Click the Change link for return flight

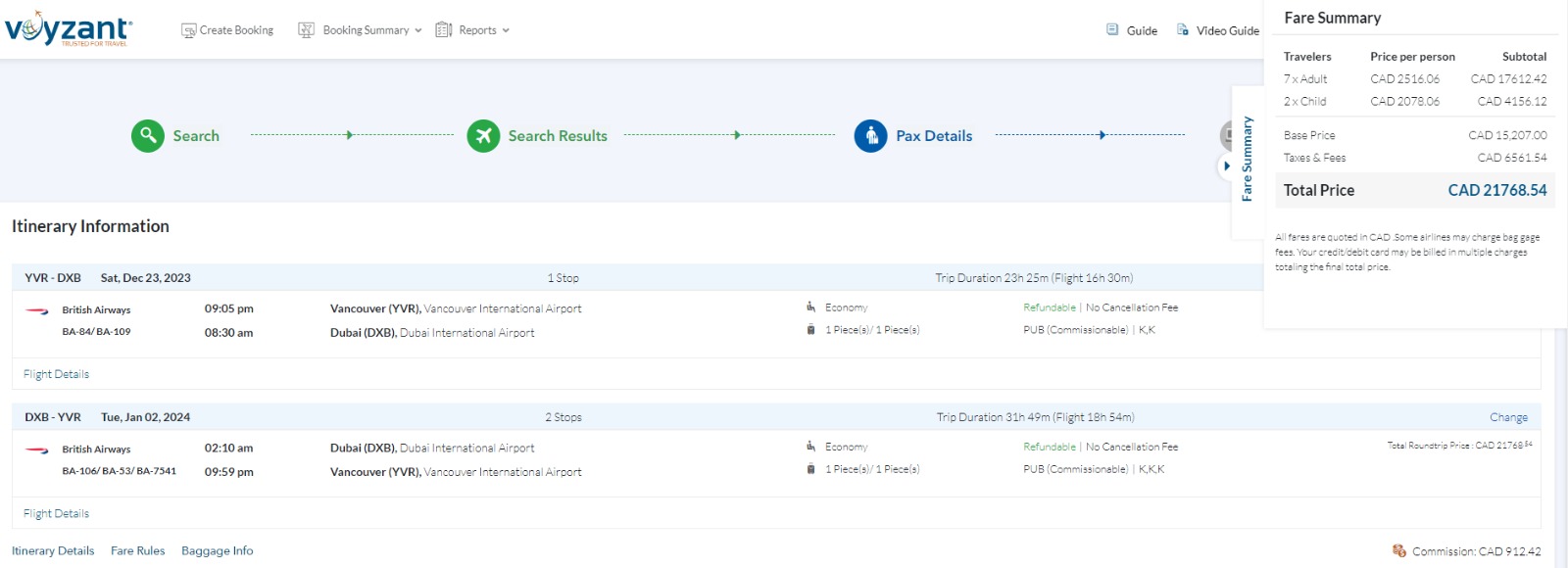point(1508,417)
